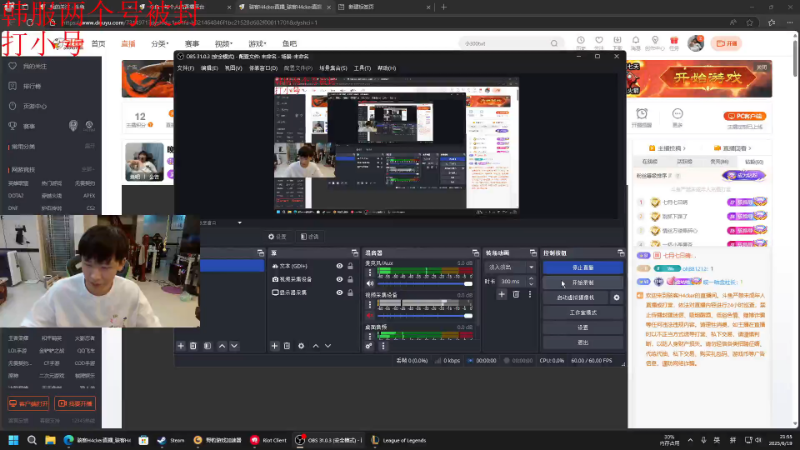This screenshot has width=800, height=450.
Task: Open League of Legends taskbar item
Action: point(398,440)
